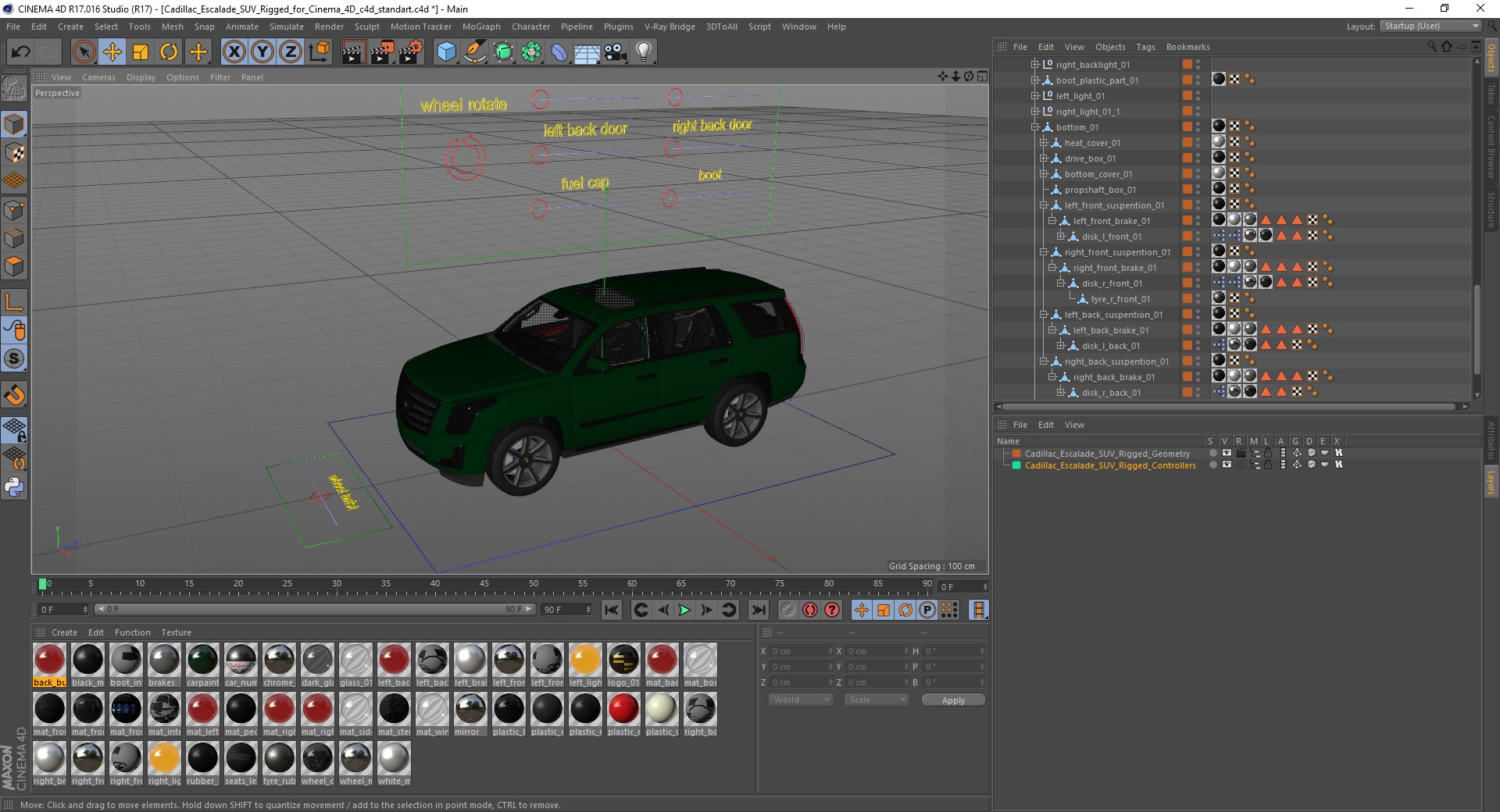Go to end of animation

[758, 610]
